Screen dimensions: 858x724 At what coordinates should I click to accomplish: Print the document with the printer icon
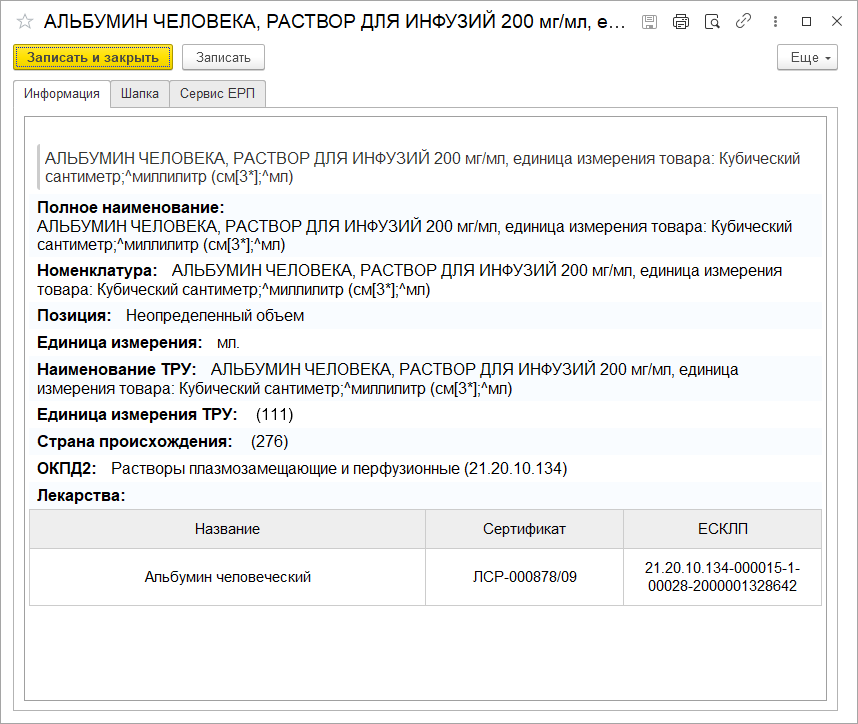click(681, 22)
